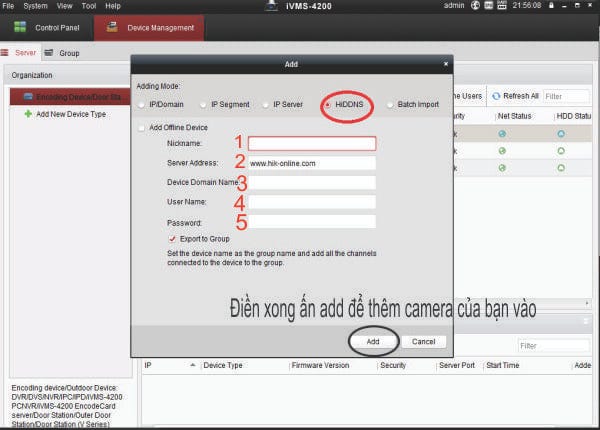Click the calendar icon beside the clock

pos(502,5)
